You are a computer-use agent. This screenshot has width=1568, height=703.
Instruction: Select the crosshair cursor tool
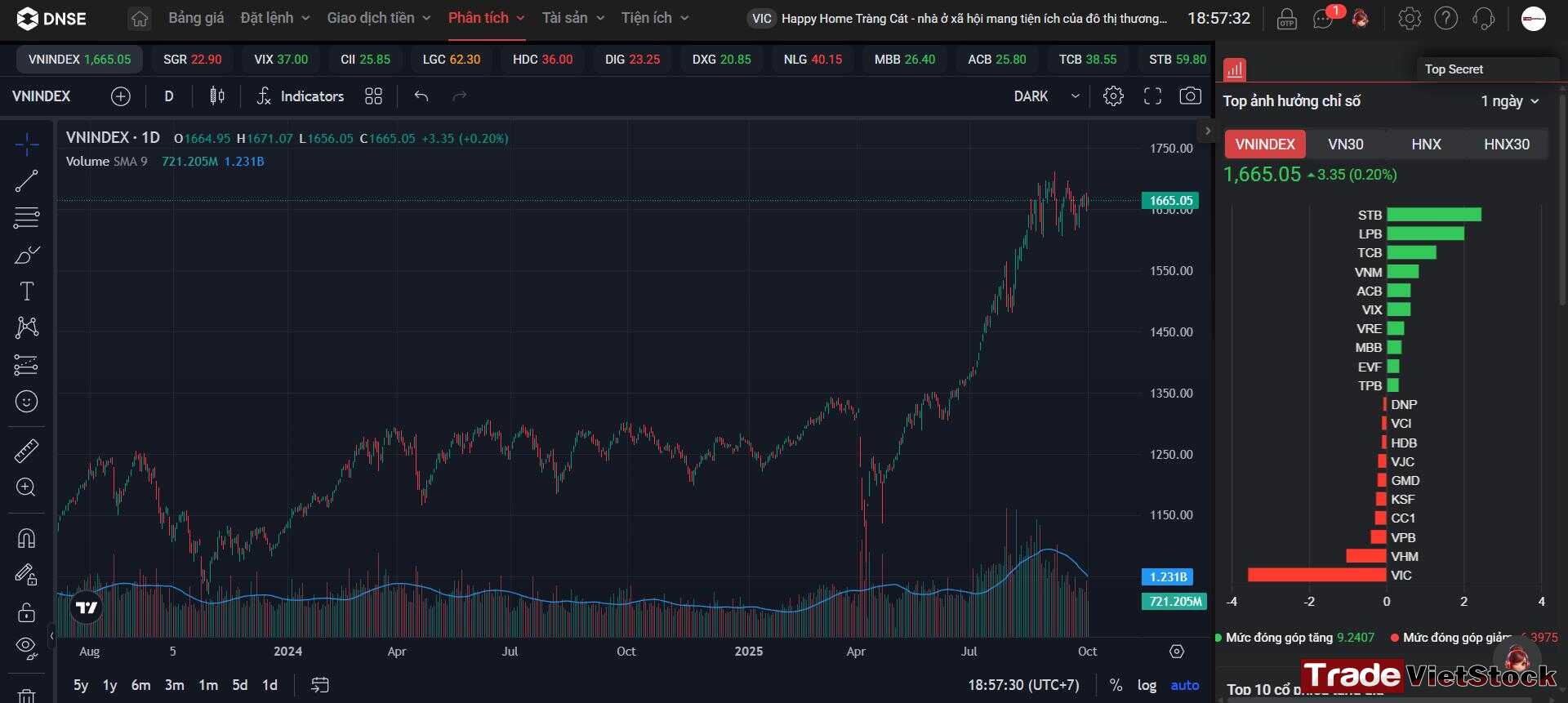26,145
